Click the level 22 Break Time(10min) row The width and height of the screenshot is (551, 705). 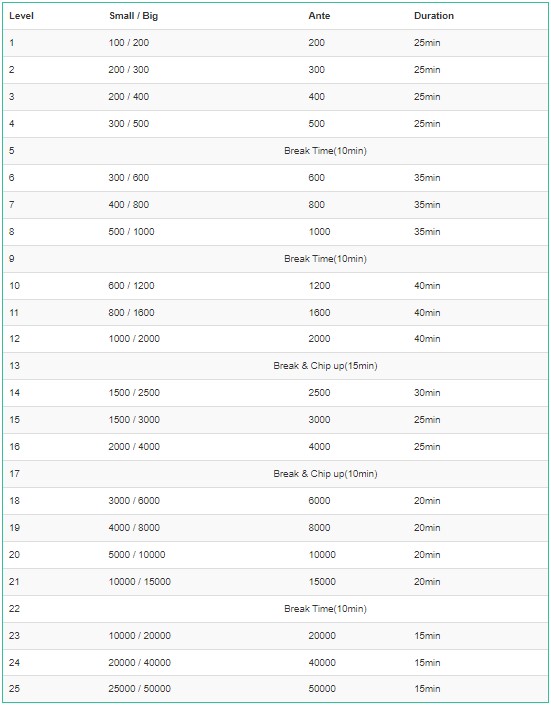point(275,608)
